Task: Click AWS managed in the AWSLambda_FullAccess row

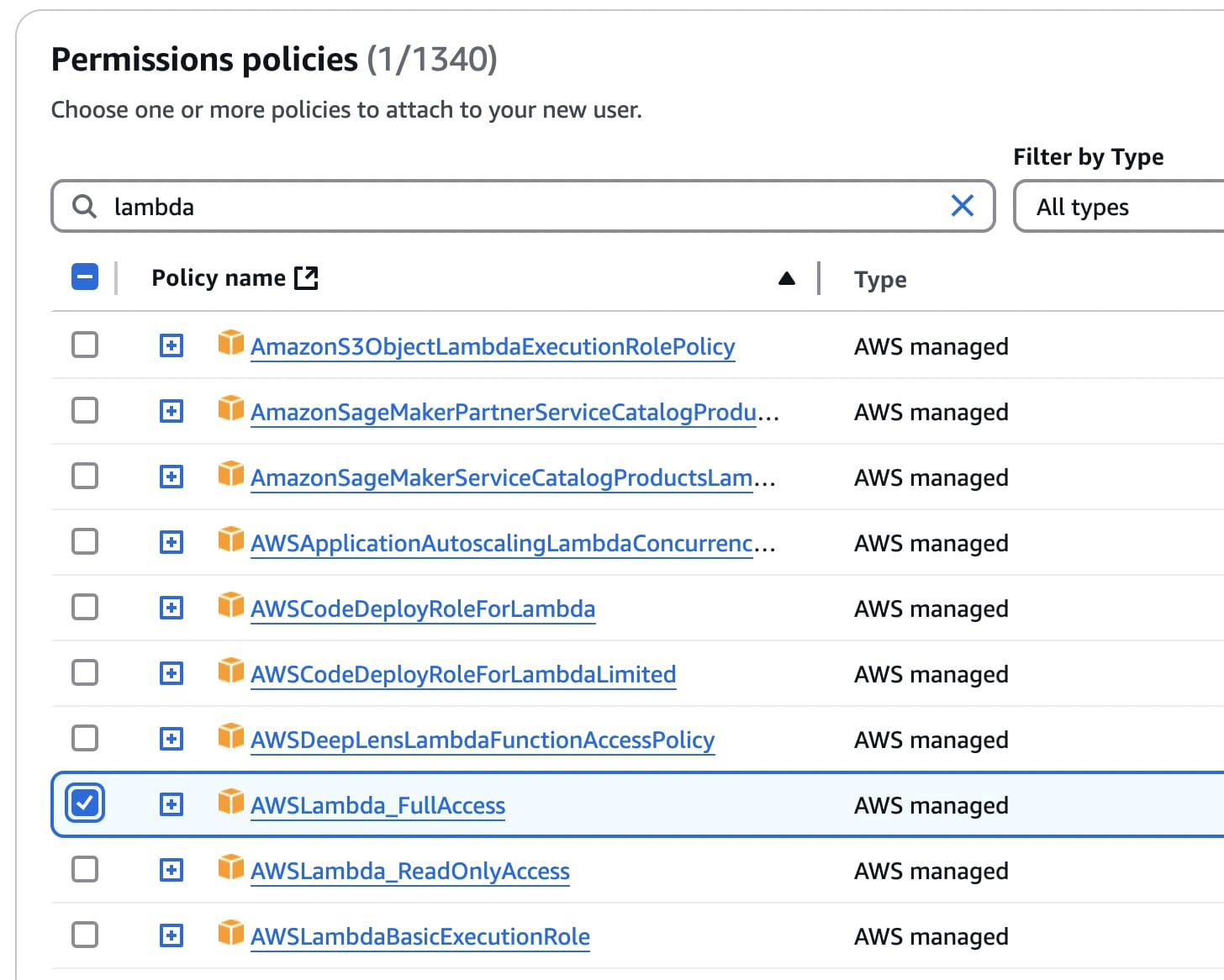Action: tap(931, 805)
